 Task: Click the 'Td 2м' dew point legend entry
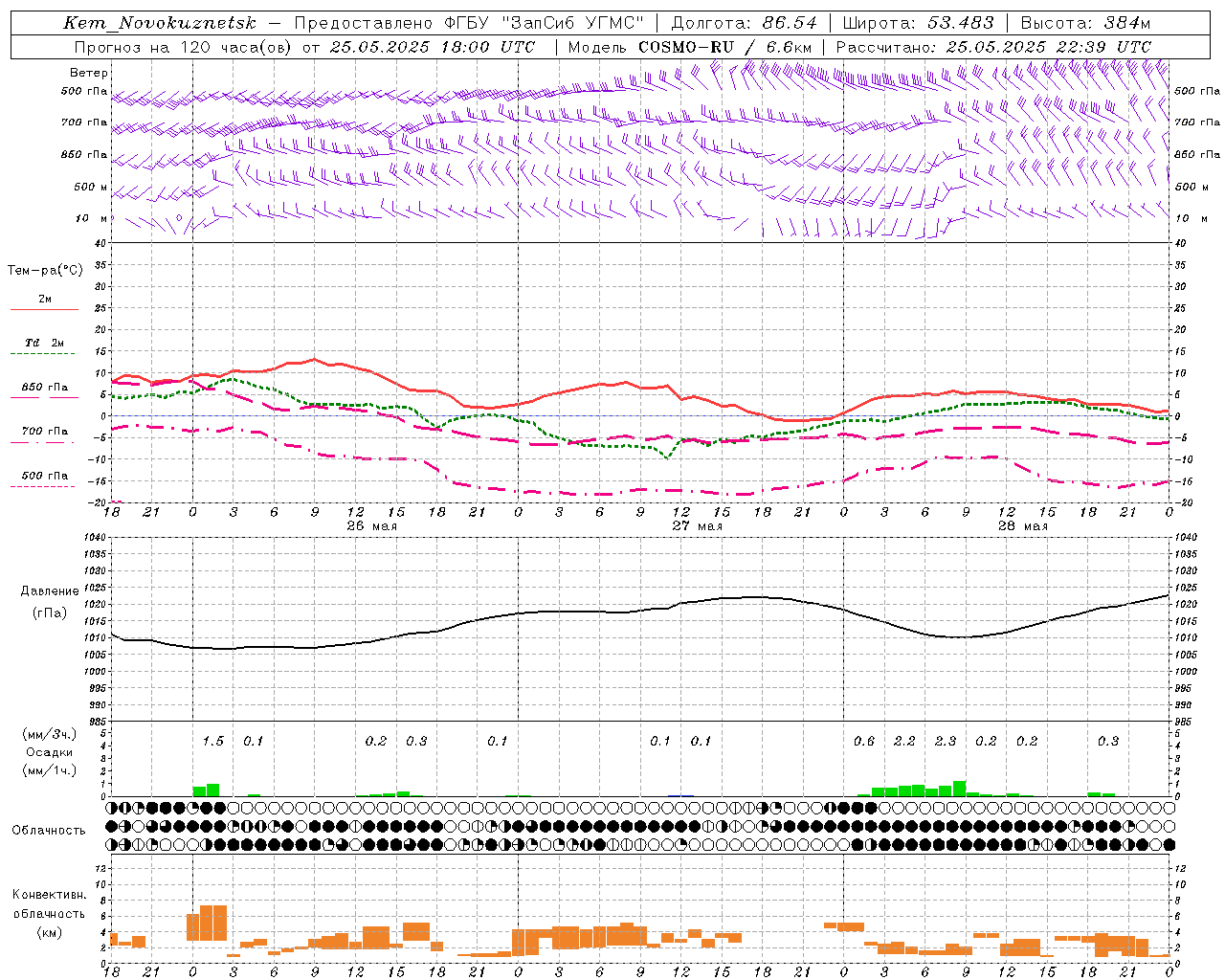[44, 343]
